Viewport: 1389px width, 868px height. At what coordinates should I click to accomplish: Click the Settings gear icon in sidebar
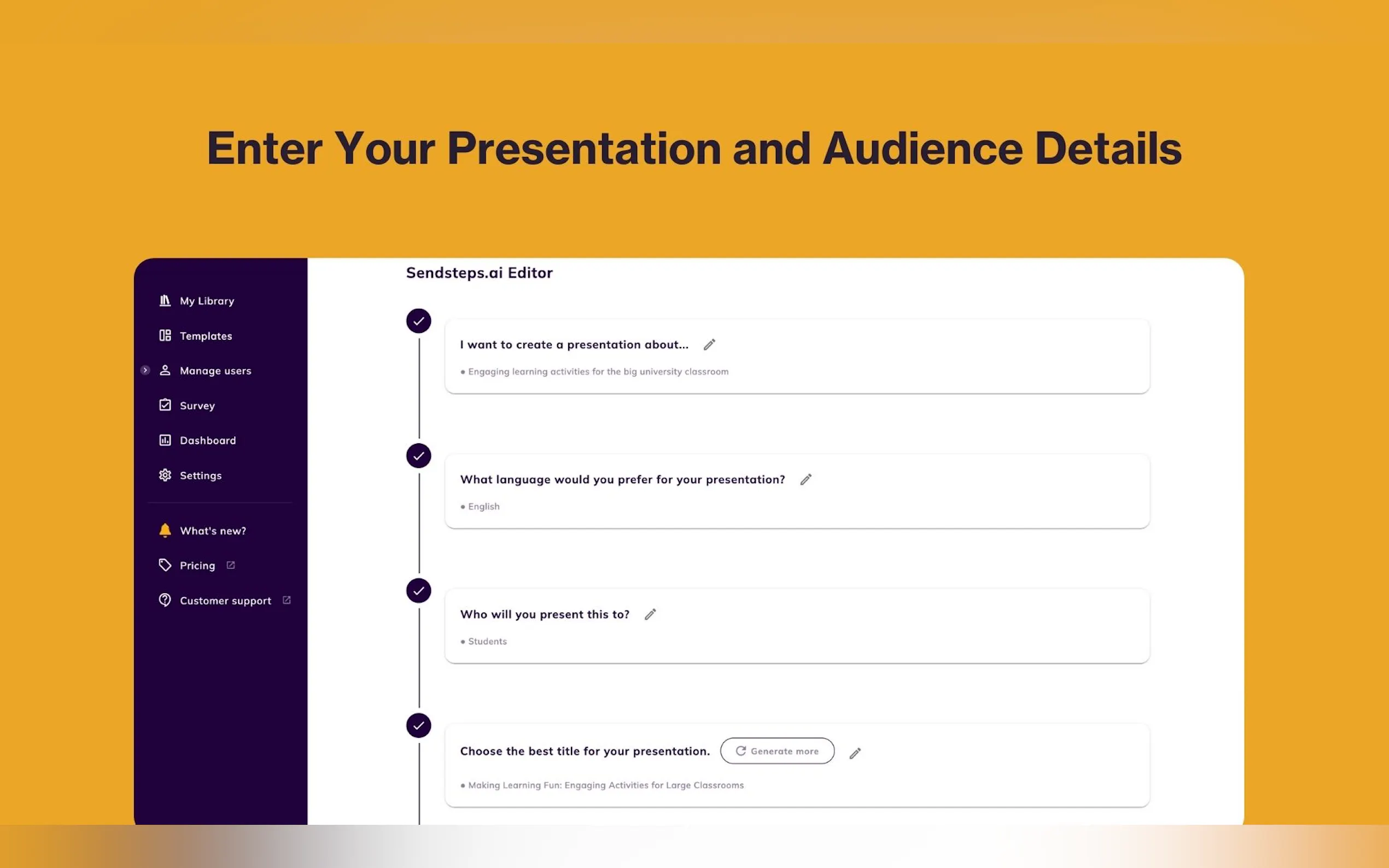click(x=165, y=475)
